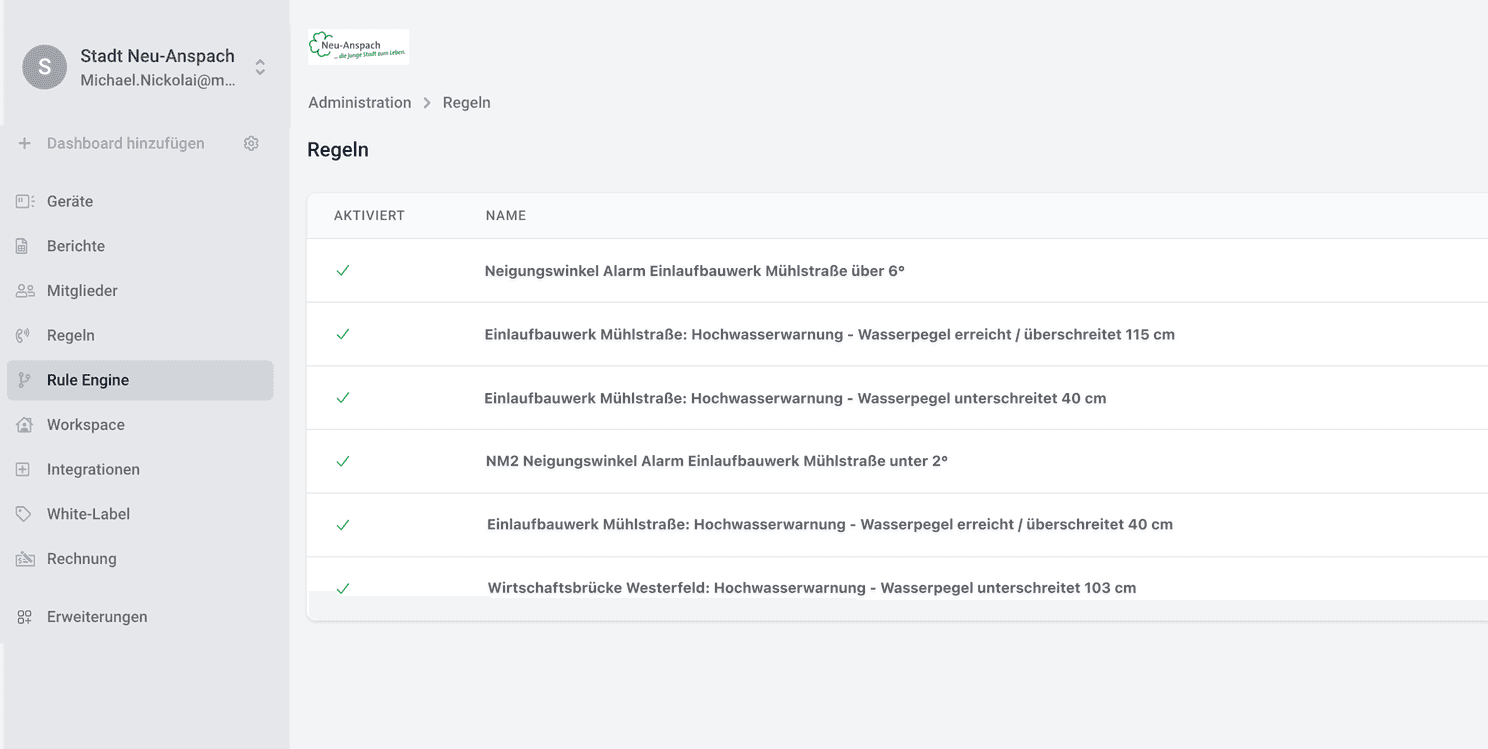
Task: Click the White-Label tag icon
Action: click(23, 514)
